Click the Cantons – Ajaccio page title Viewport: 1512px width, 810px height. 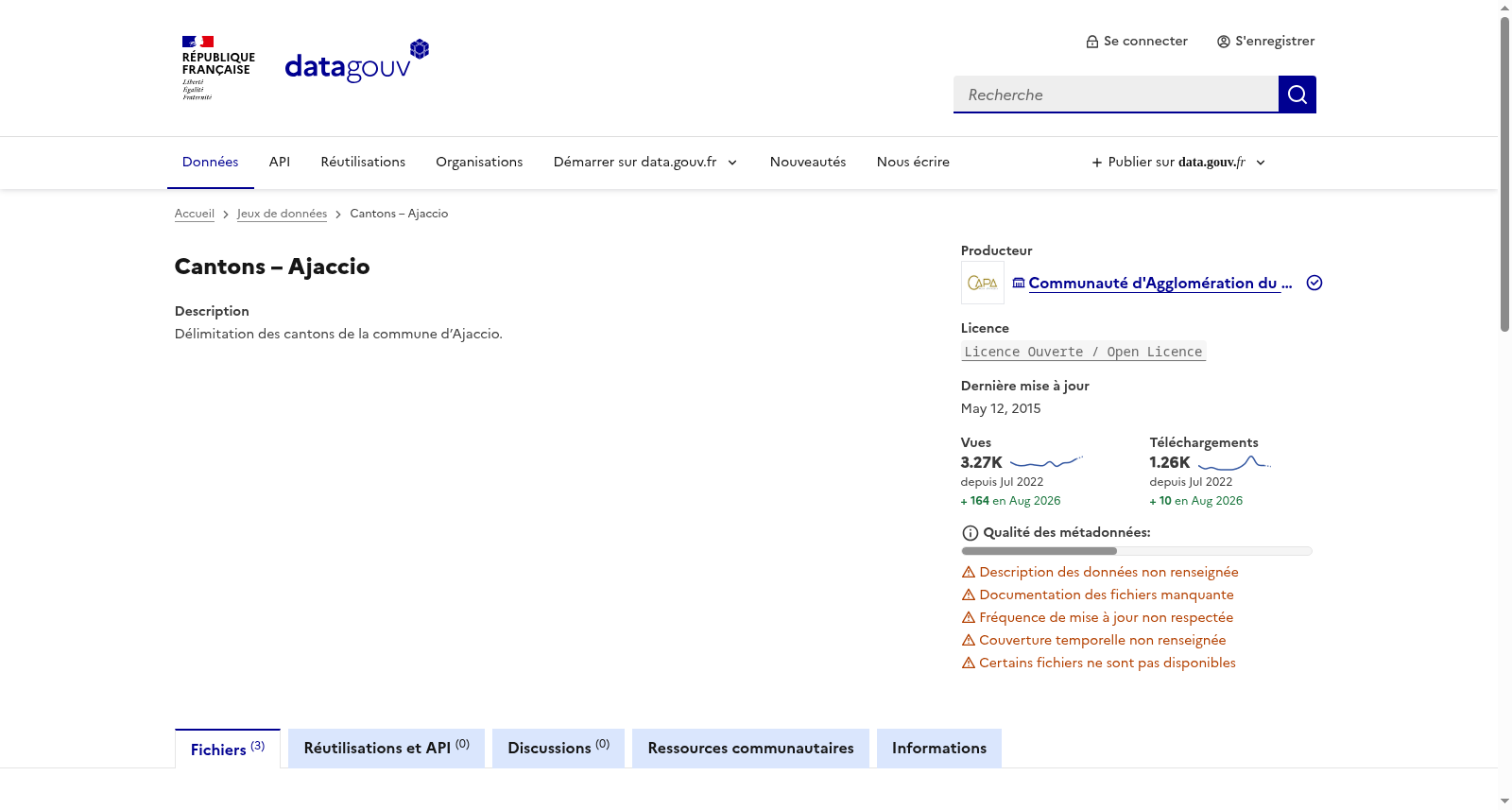272,267
